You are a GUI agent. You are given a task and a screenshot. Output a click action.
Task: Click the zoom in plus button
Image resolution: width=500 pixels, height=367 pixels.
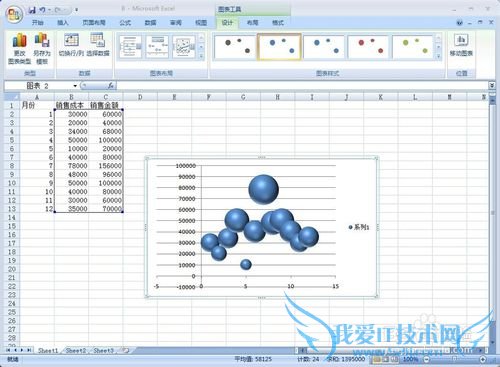(x=483, y=359)
